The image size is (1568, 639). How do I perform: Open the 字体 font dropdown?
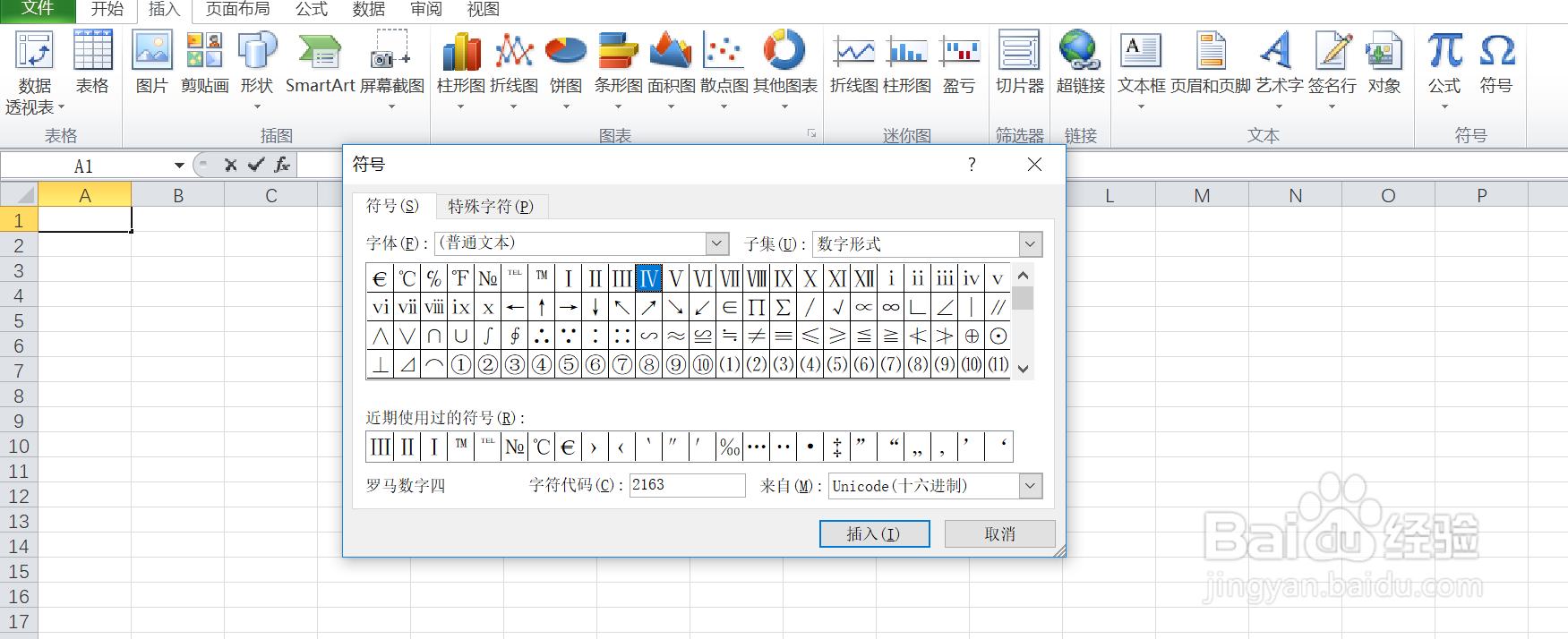click(x=716, y=243)
